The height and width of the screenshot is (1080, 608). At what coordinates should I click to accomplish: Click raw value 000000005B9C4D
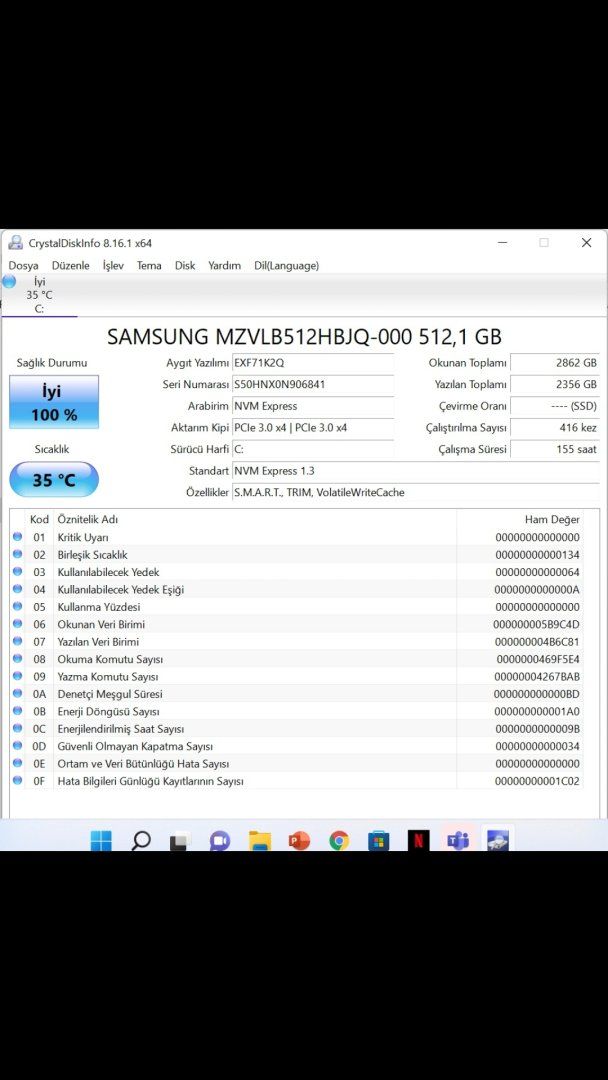pyautogui.click(x=537, y=624)
